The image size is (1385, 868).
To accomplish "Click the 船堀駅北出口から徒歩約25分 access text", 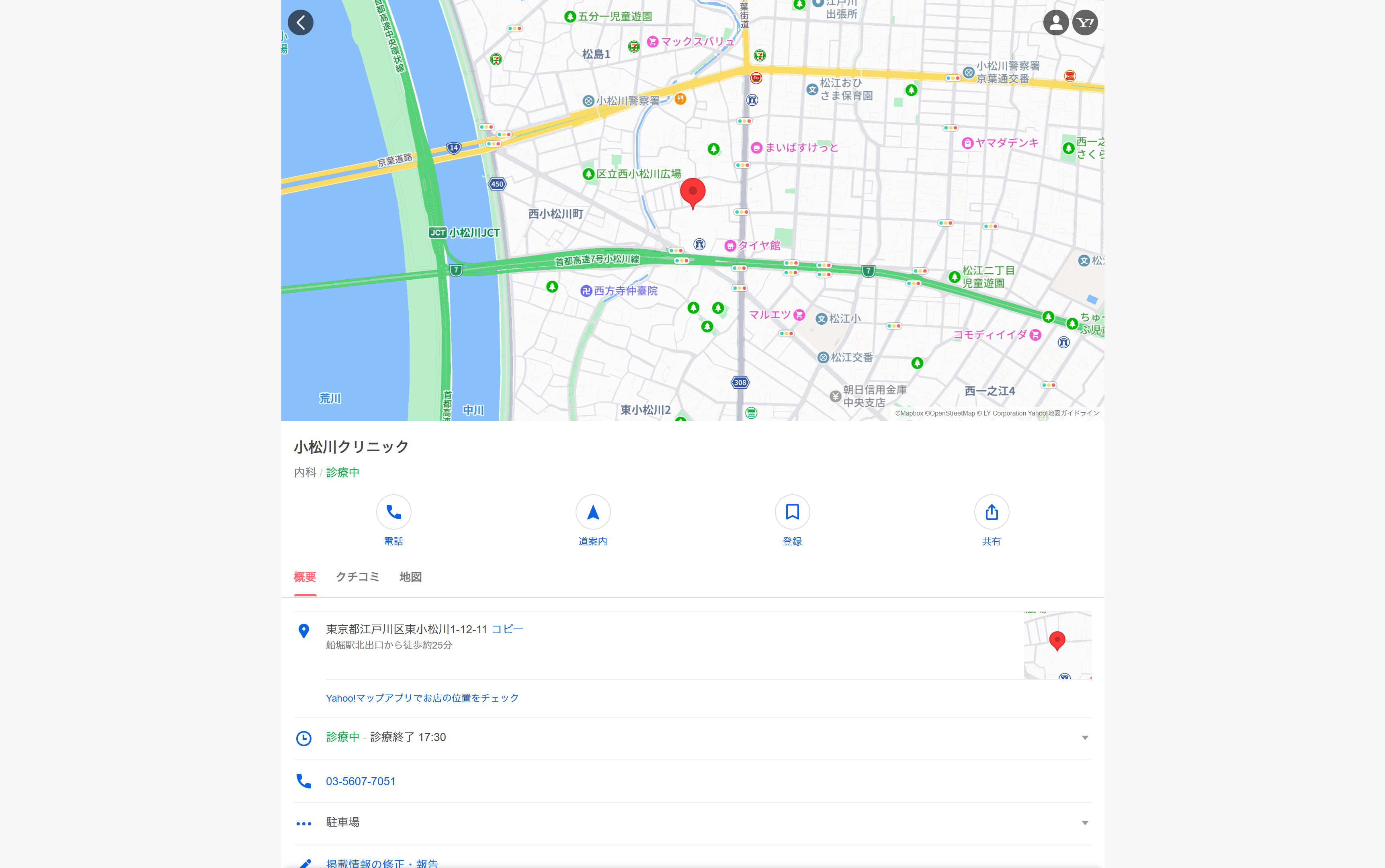I will 389,645.
